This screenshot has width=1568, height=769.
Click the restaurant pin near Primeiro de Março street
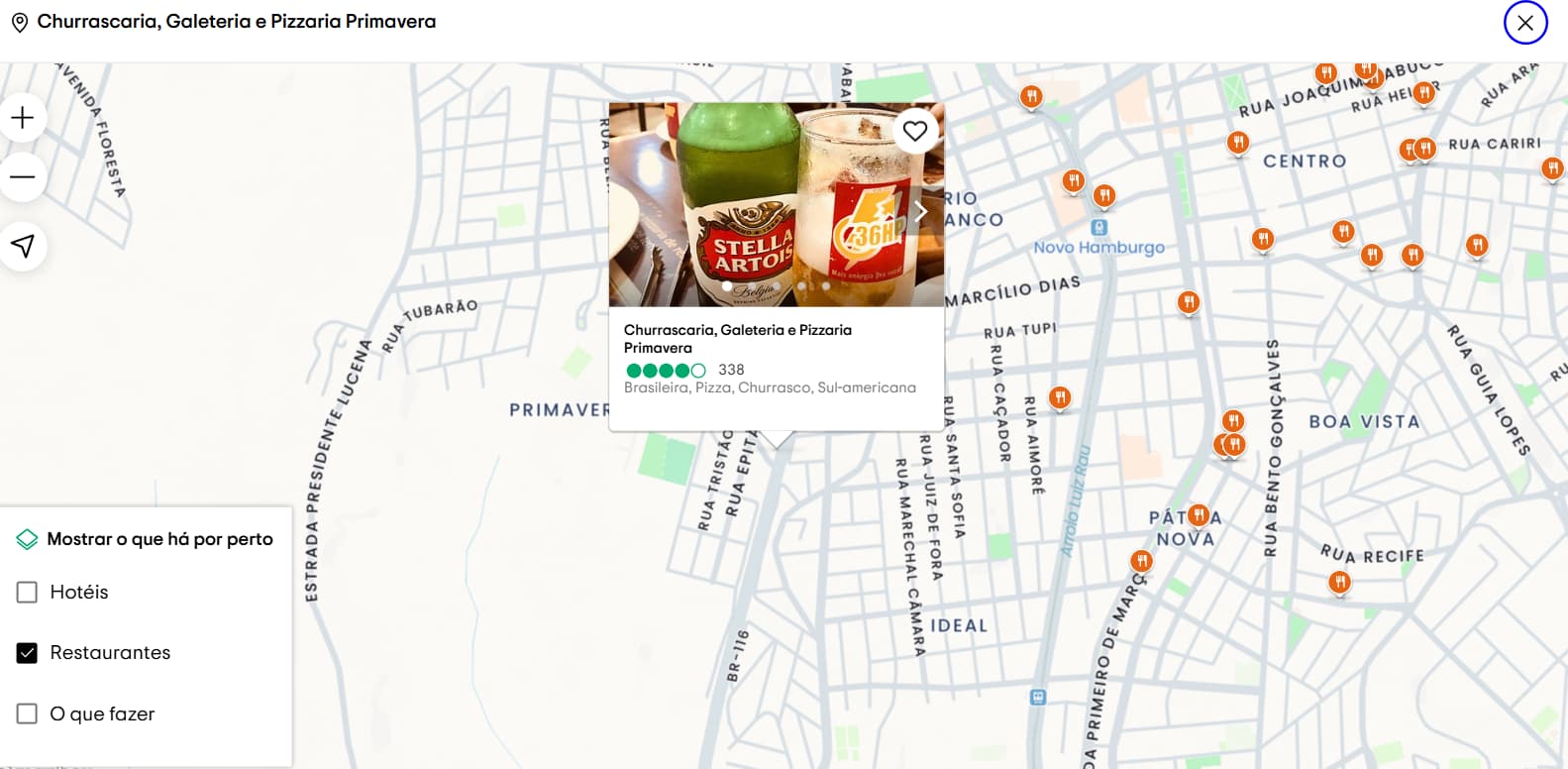click(x=1142, y=561)
